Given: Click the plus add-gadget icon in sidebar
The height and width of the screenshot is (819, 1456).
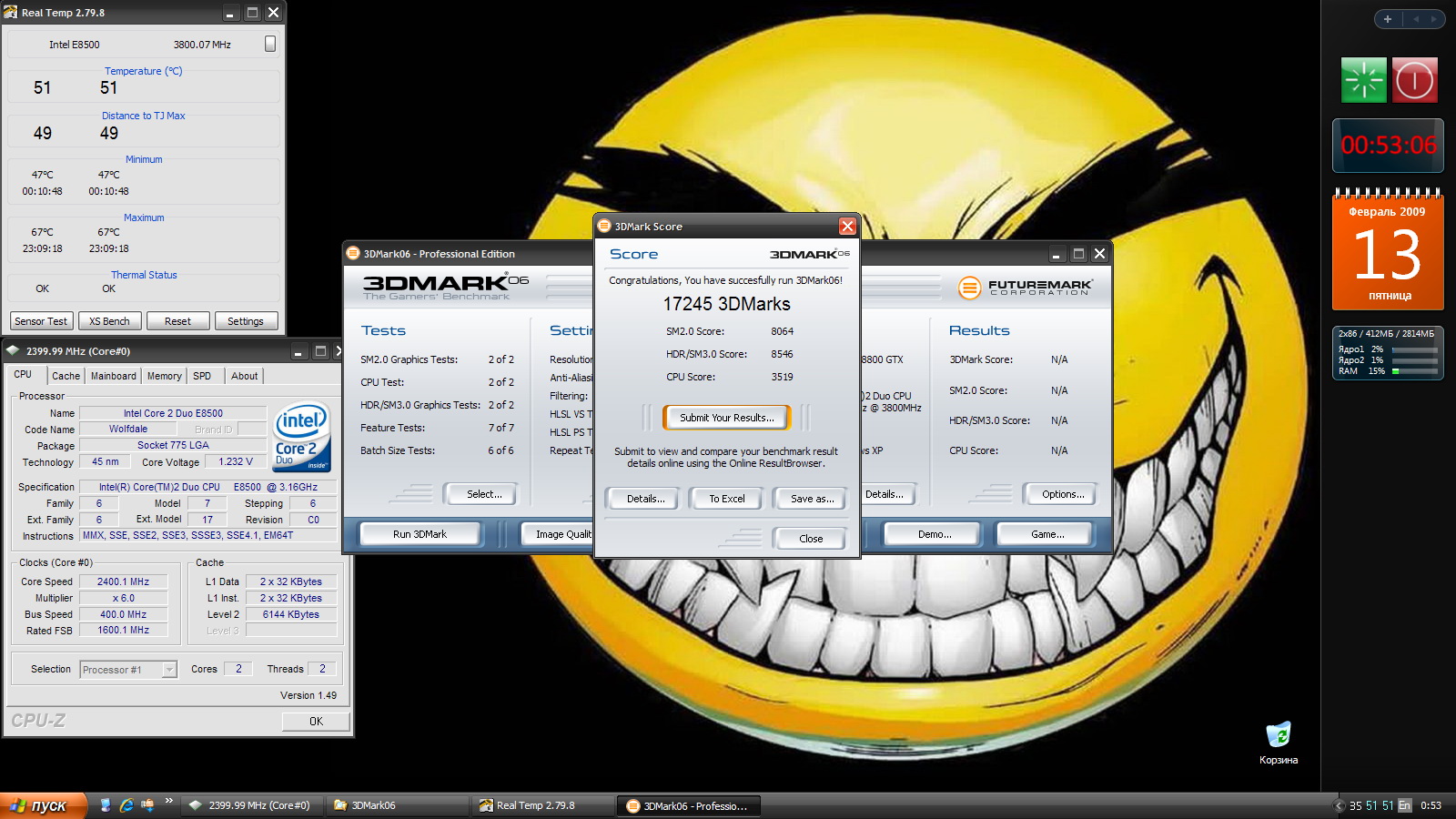Looking at the screenshot, I should [1388, 18].
